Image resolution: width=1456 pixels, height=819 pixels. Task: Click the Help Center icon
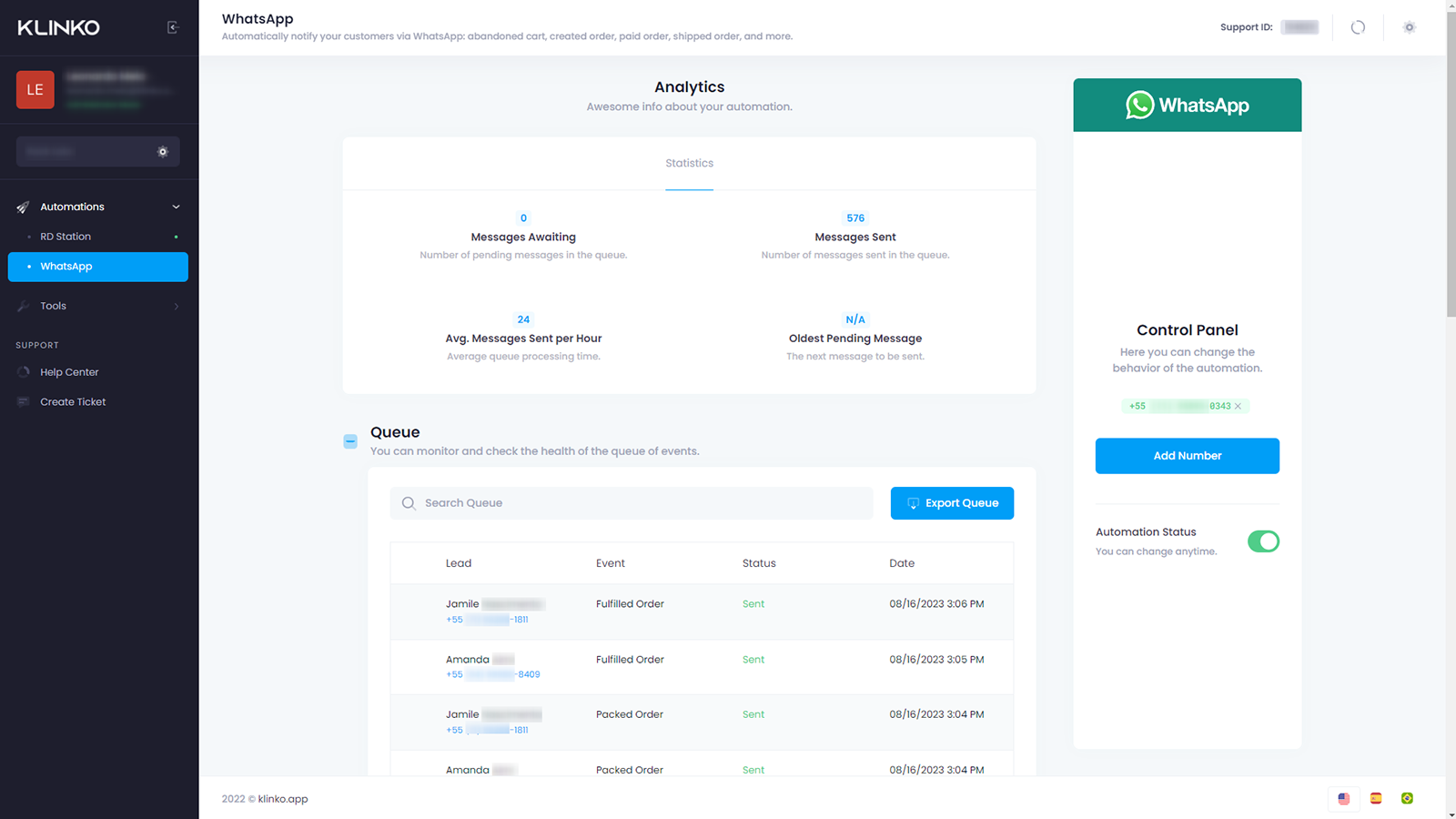point(23,372)
